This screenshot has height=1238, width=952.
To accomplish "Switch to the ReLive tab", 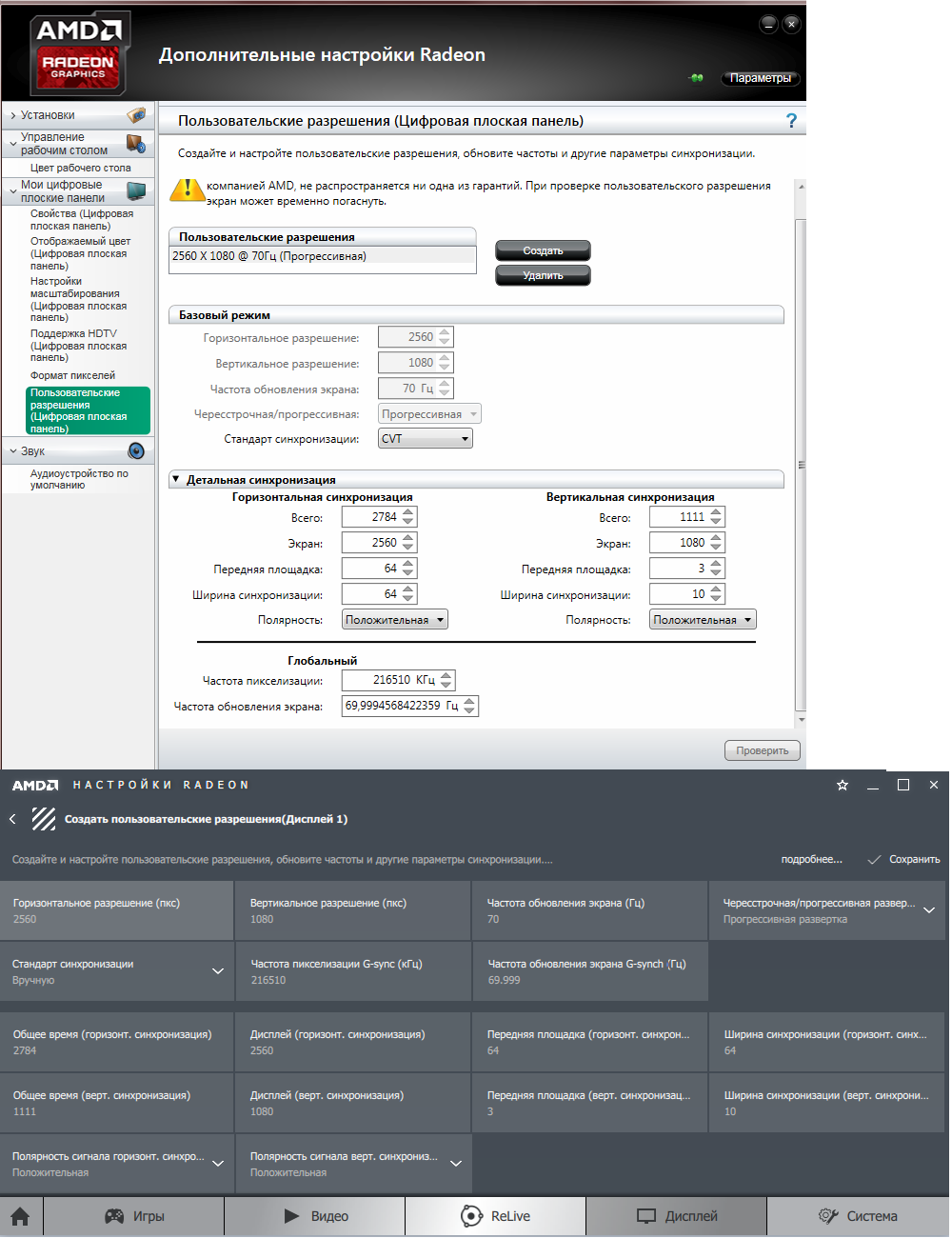I will pyautogui.click(x=495, y=1216).
